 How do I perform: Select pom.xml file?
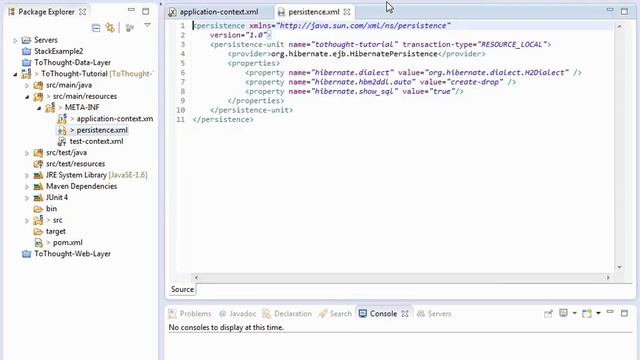click(67, 242)
